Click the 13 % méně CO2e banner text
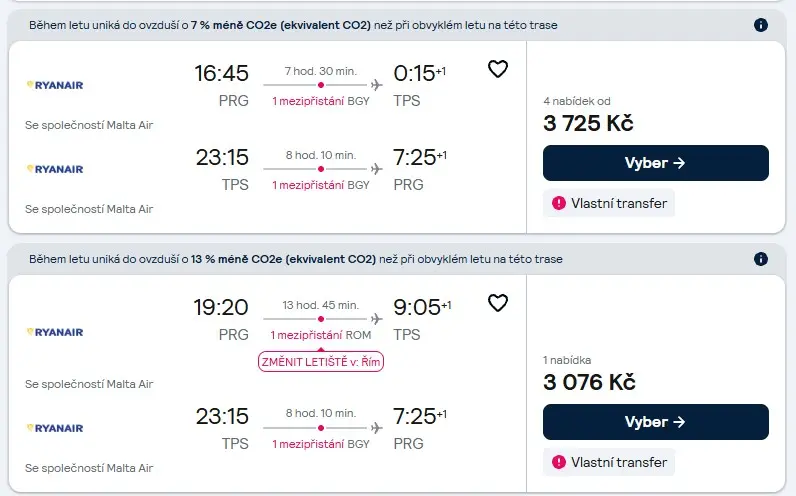 tap(295, 259)
